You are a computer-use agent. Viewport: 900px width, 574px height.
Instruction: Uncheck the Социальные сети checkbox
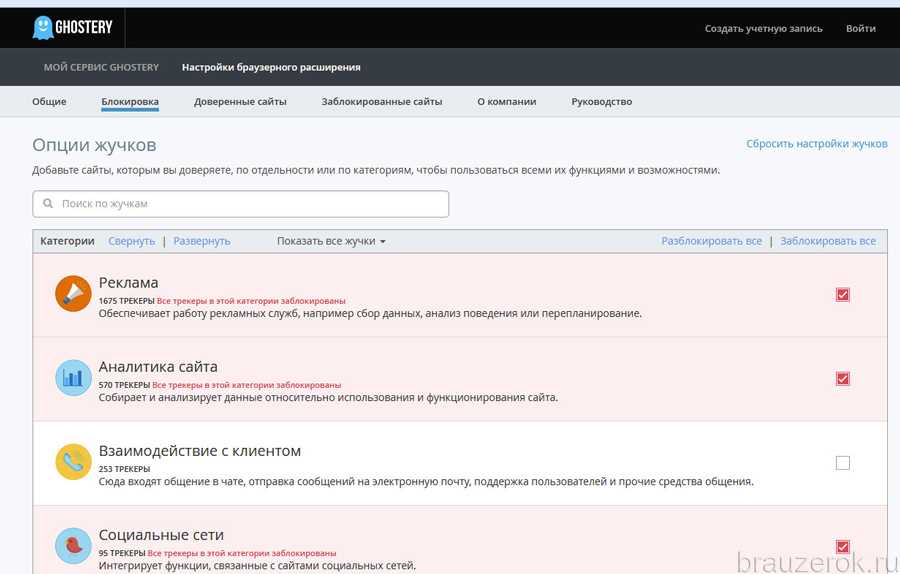pos(843,546)
